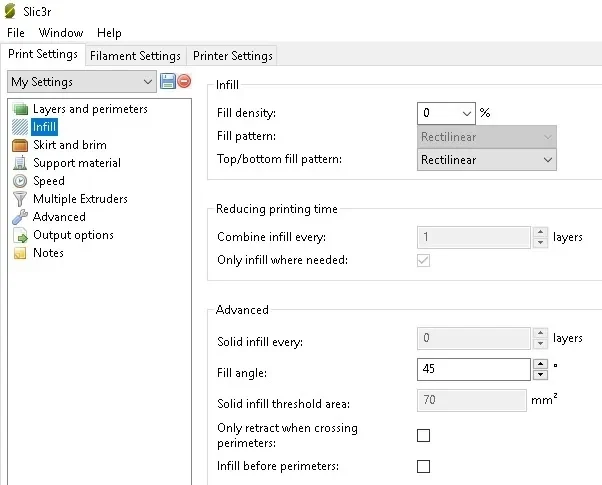Open Top/bottom fill pattern dropdown
The image size is (602, 485).
[486, 160]
